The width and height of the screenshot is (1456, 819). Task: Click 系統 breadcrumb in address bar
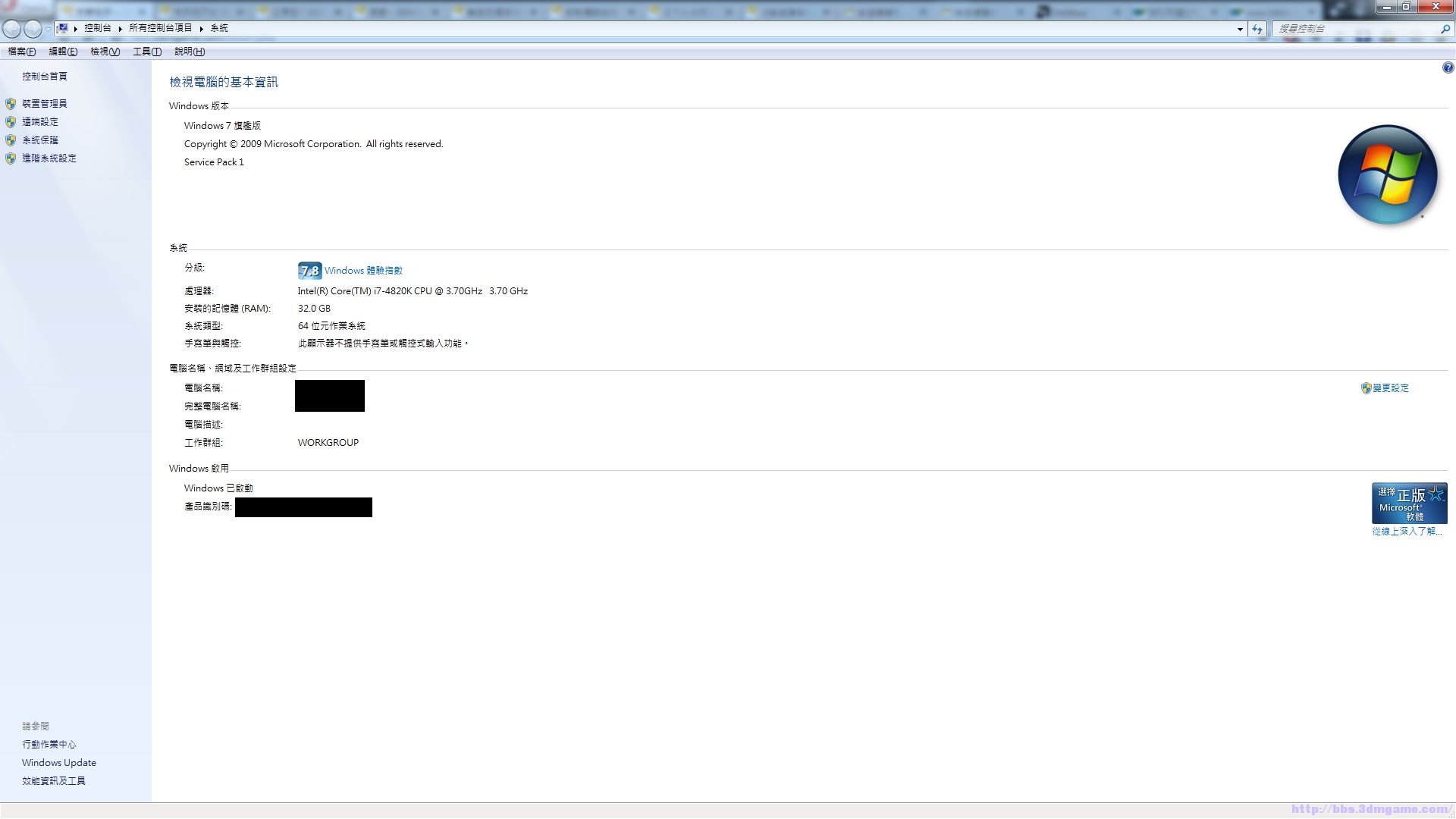219,28
